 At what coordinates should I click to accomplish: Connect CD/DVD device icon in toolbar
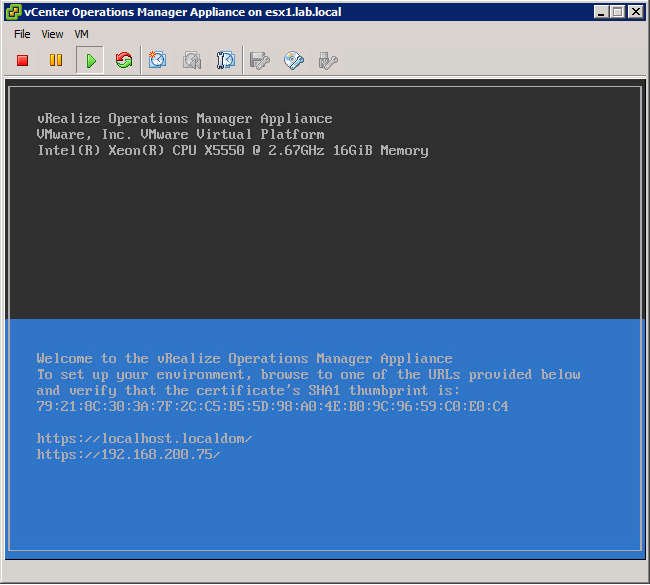[294, 61]
